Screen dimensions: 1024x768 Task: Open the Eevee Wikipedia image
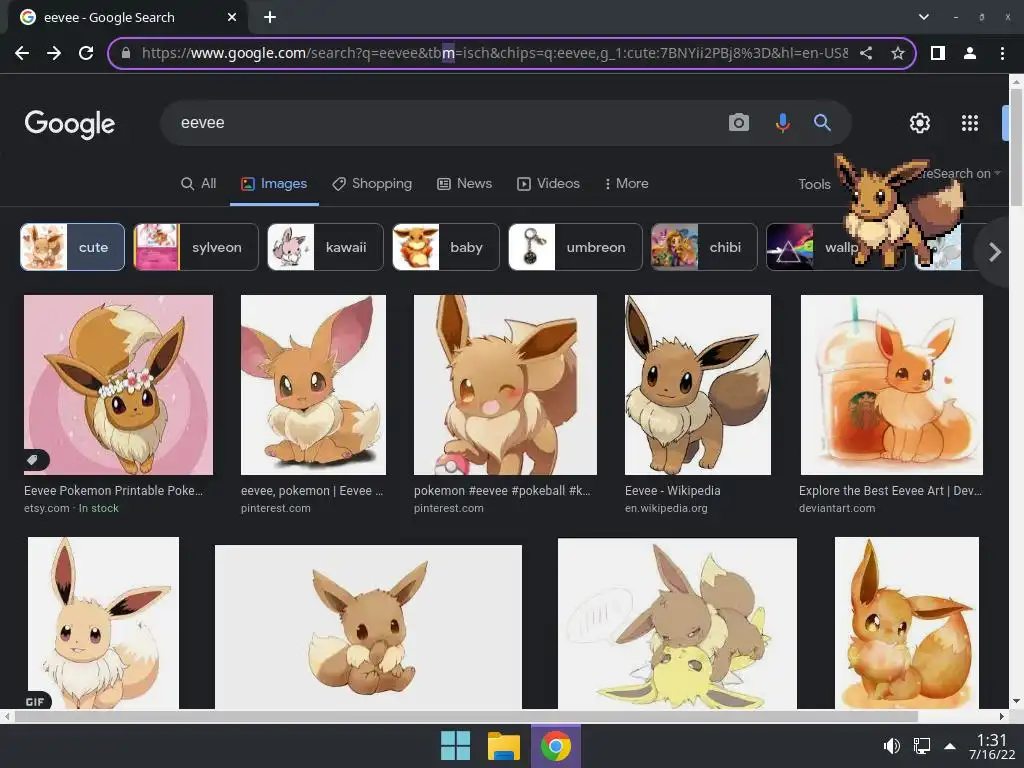pyautogui.click(x=697, y=385)
